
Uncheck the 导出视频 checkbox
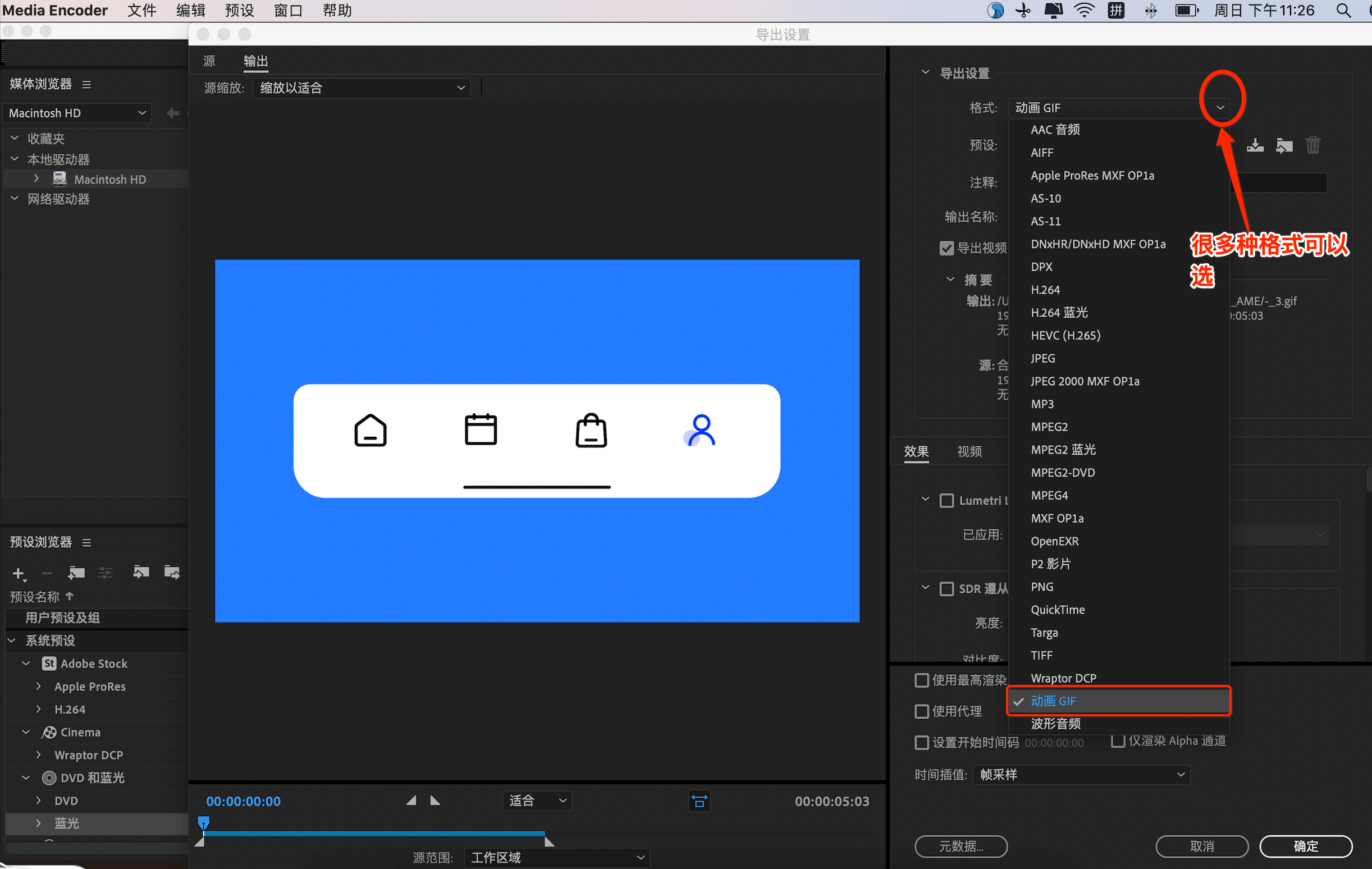946,249
